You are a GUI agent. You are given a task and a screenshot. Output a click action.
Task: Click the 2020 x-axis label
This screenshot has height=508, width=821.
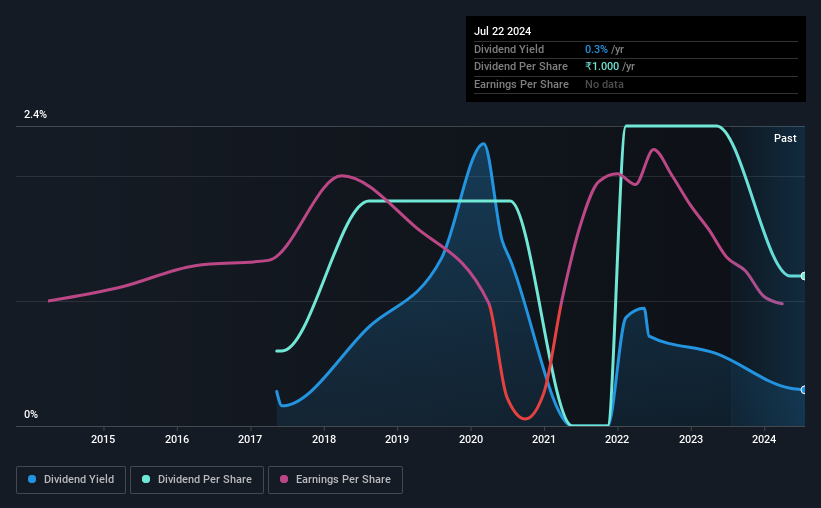pyautogui.click(x=471, y=439)
